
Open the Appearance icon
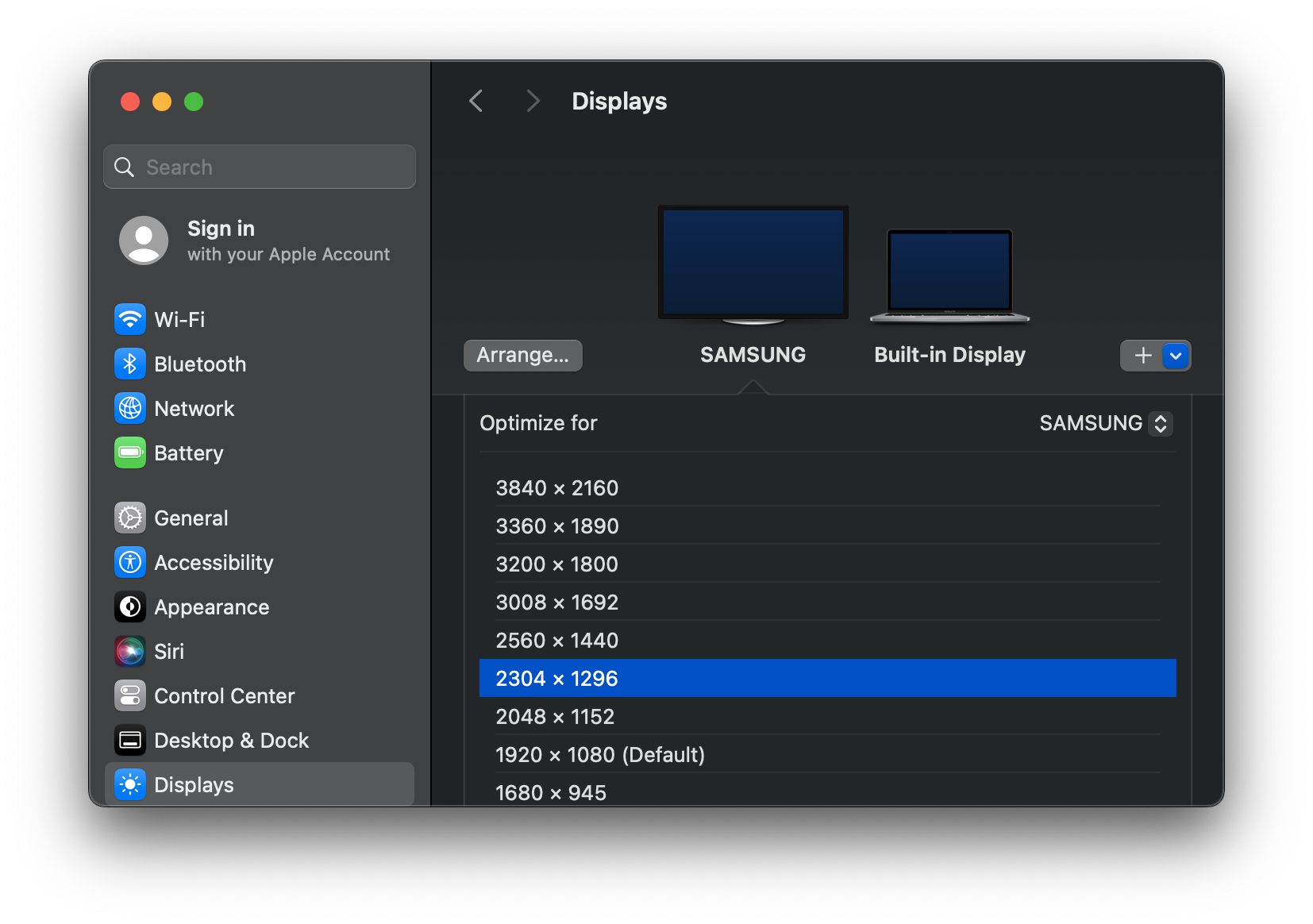(x=130, y=606)
